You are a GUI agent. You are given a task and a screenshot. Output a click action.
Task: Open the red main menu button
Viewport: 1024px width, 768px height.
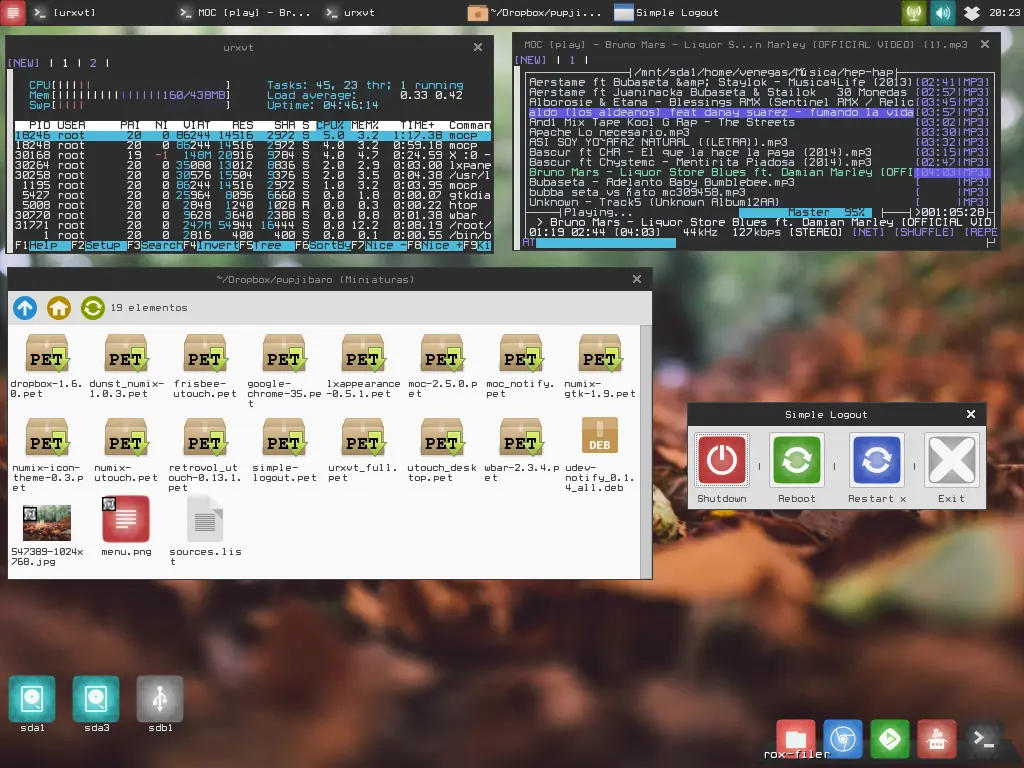(13, 12)
